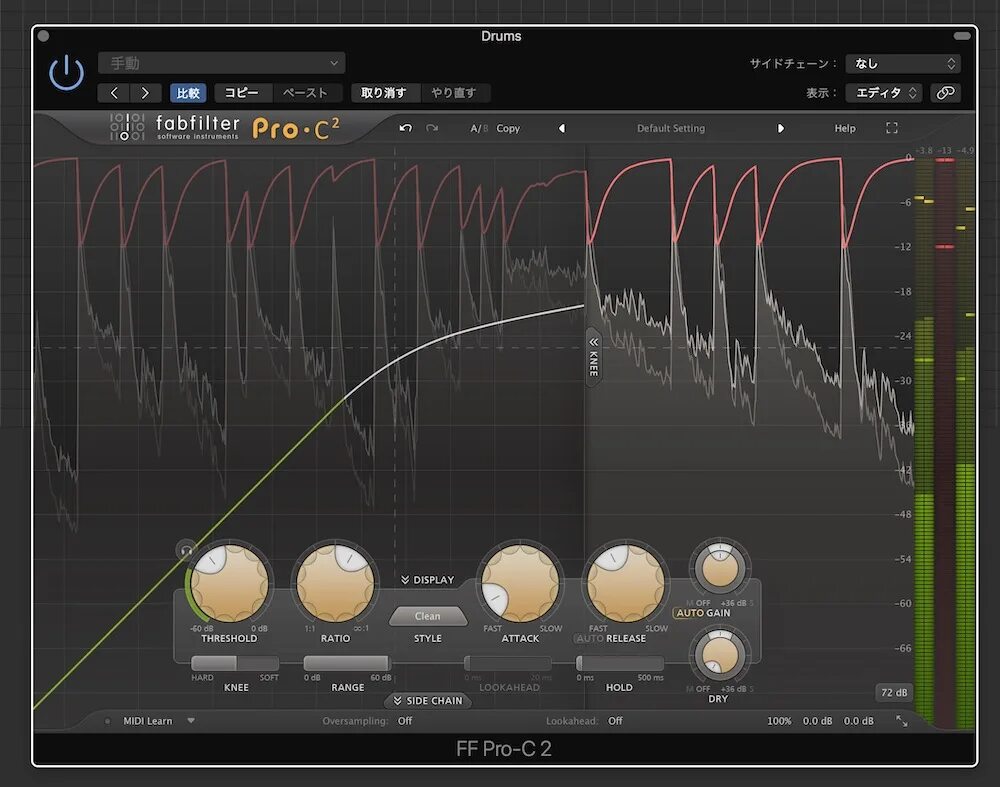
Task: Toggle the Lookahead Off setting
Action: (x=615, y=721)
